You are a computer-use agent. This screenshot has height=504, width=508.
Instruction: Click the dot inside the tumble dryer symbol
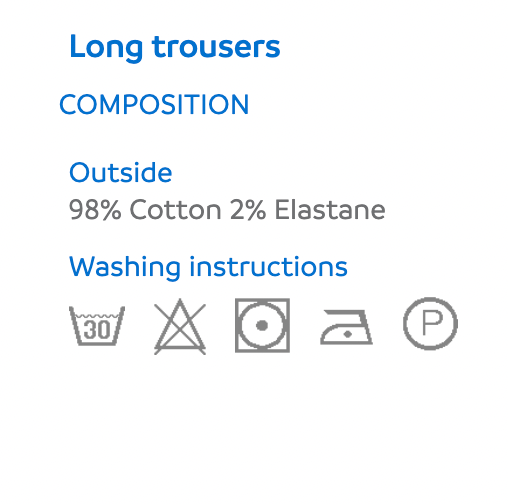click(262, 325)
